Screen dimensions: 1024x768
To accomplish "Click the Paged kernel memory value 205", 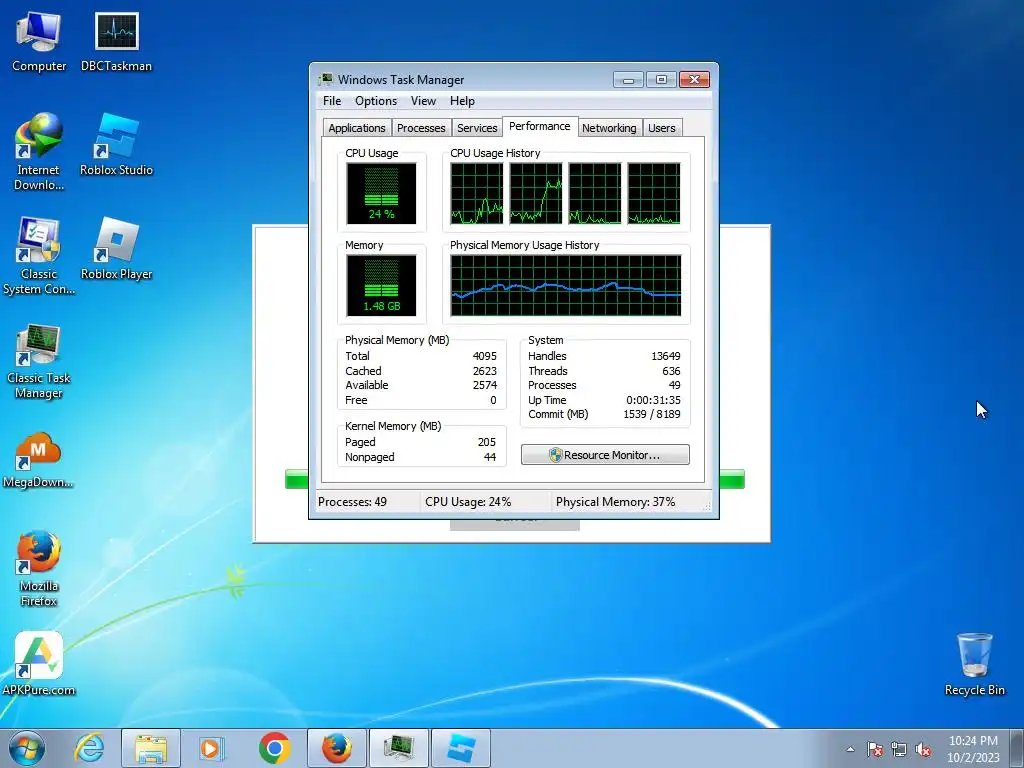I will point(487,442).
